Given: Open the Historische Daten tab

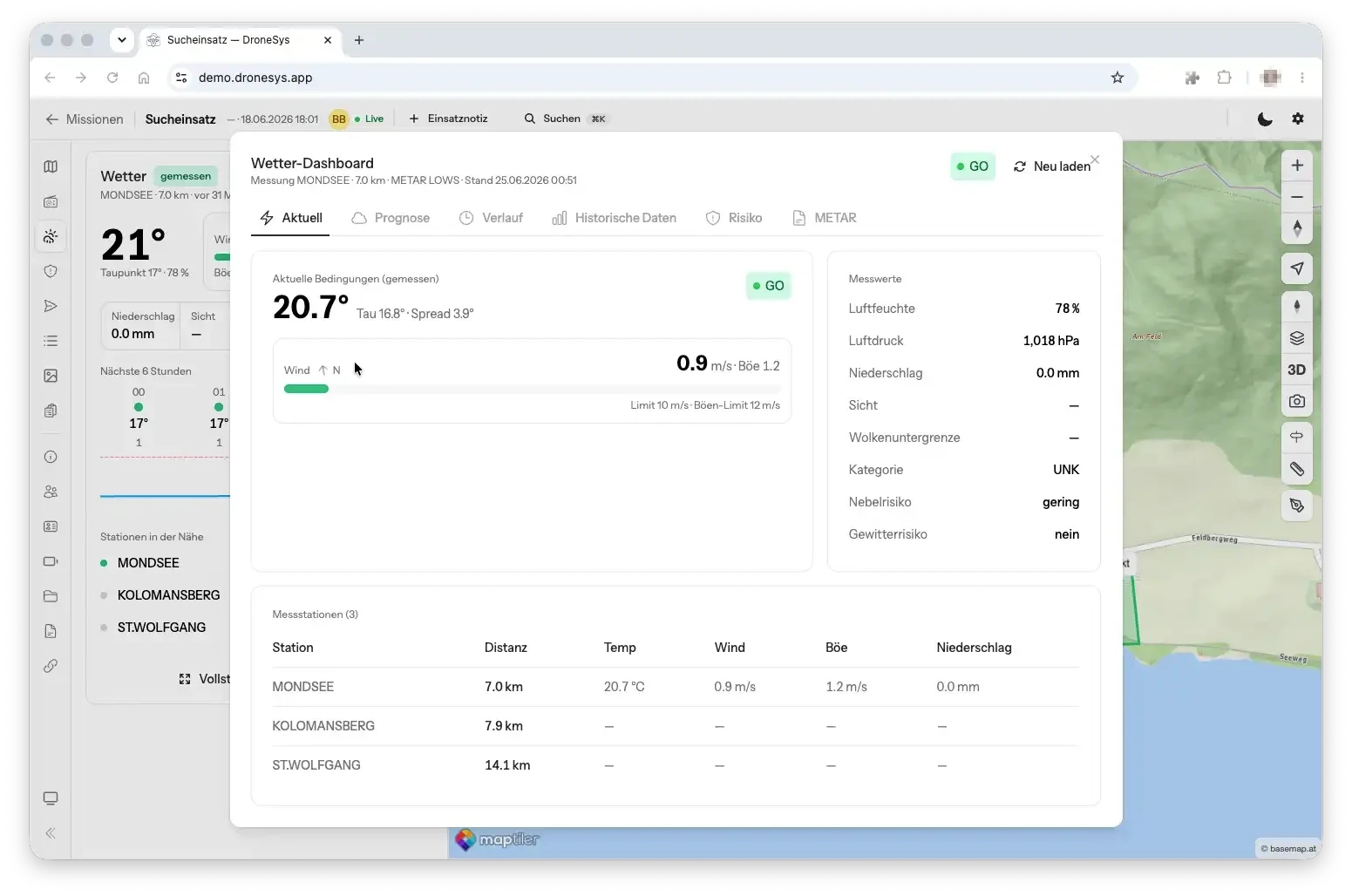Looking at the screenshot, I should point(614,218).
